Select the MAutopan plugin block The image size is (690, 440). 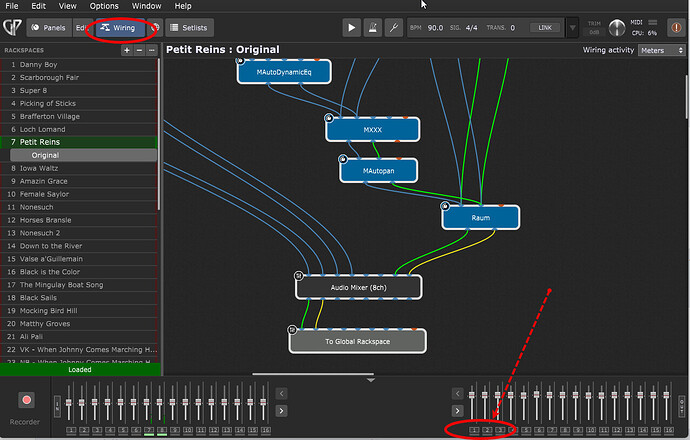coord(378,171)
